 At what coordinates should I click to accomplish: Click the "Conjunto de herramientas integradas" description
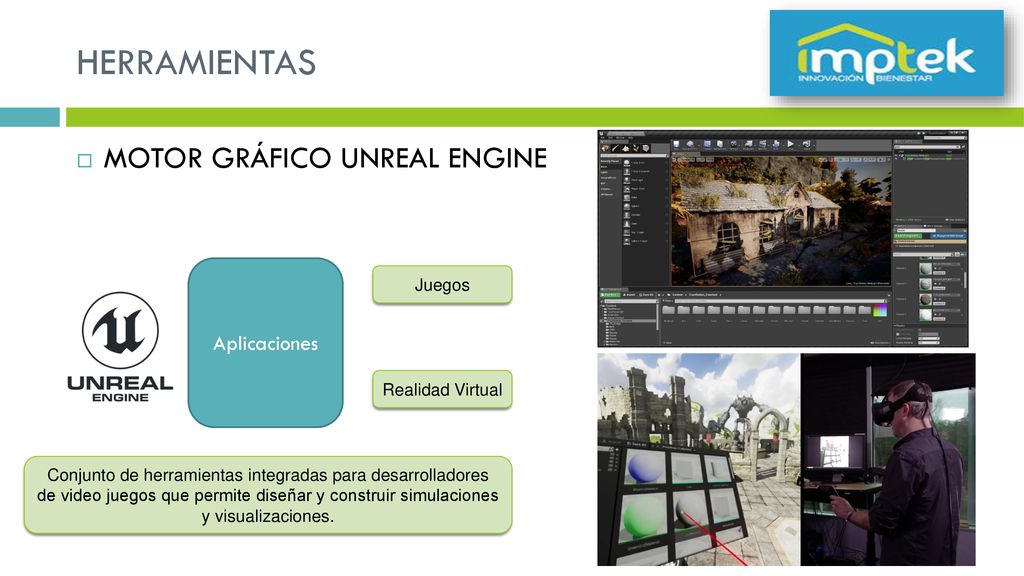[x=268, y=495]
